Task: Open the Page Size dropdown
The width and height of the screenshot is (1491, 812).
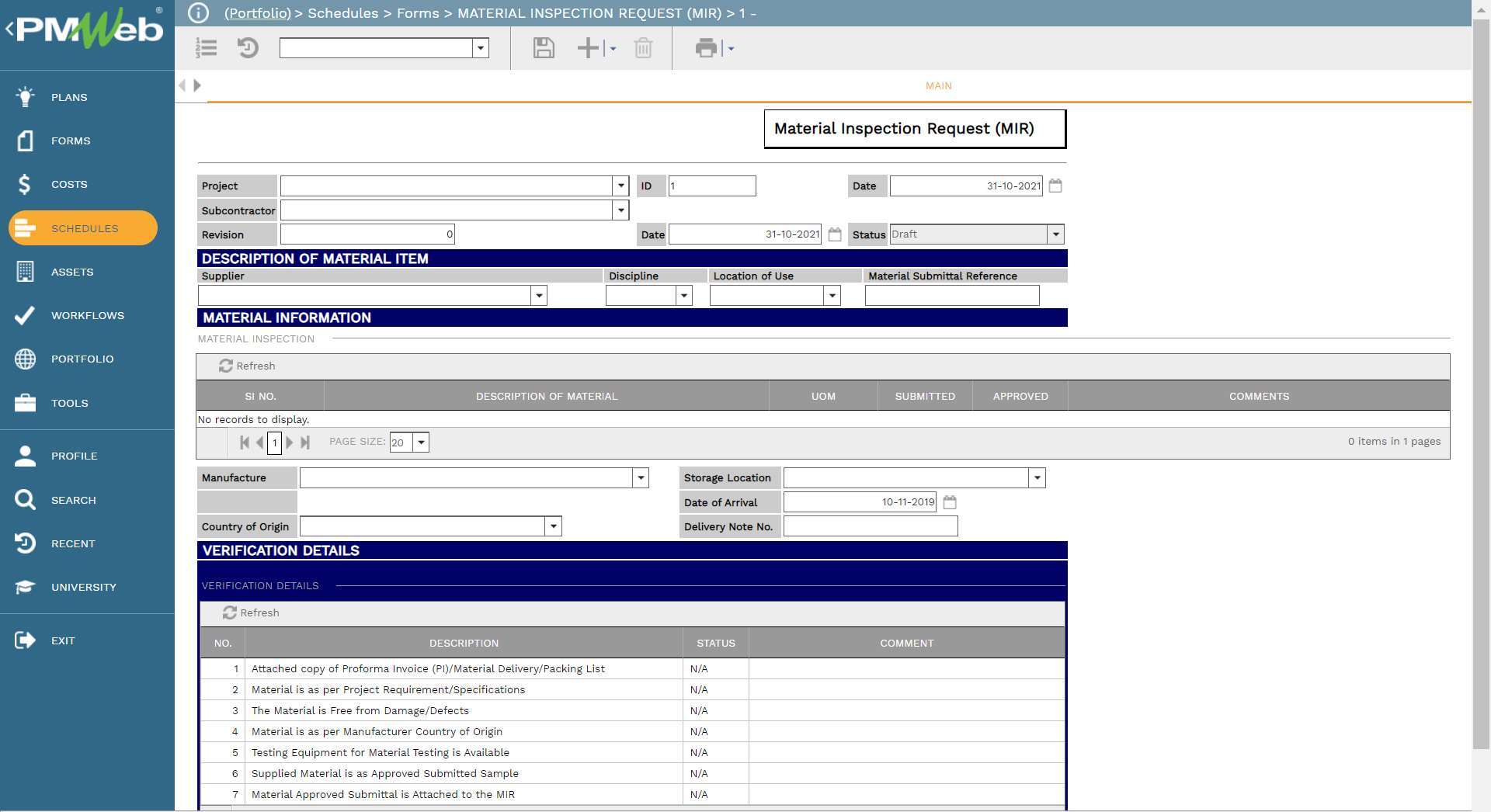Action: pos(420,442)
